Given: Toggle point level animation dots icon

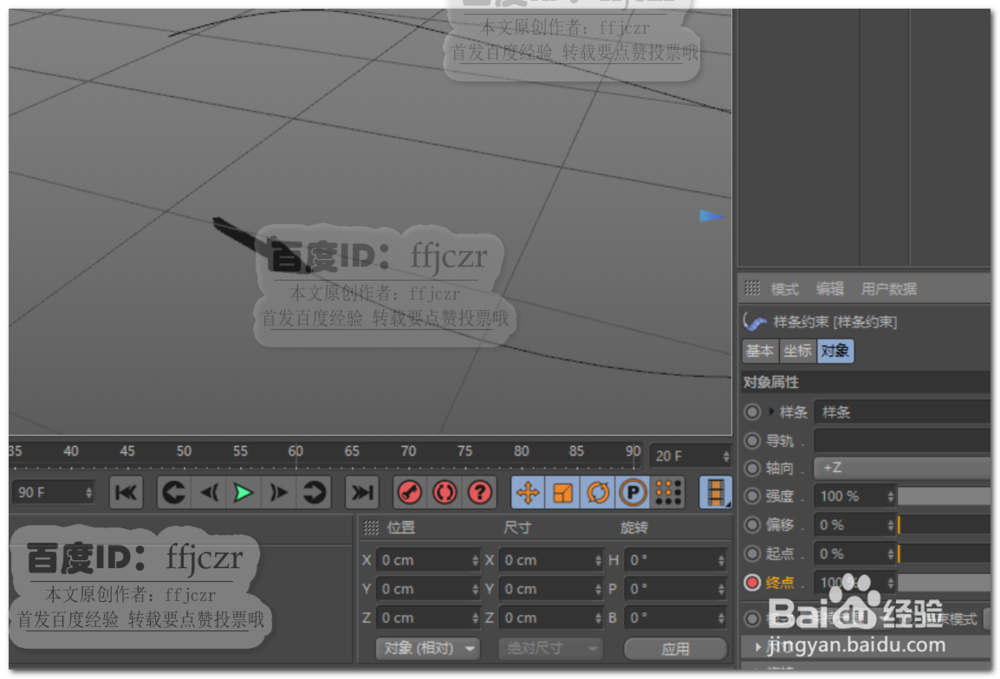Looking at the screenshot, I should (668, 492).
